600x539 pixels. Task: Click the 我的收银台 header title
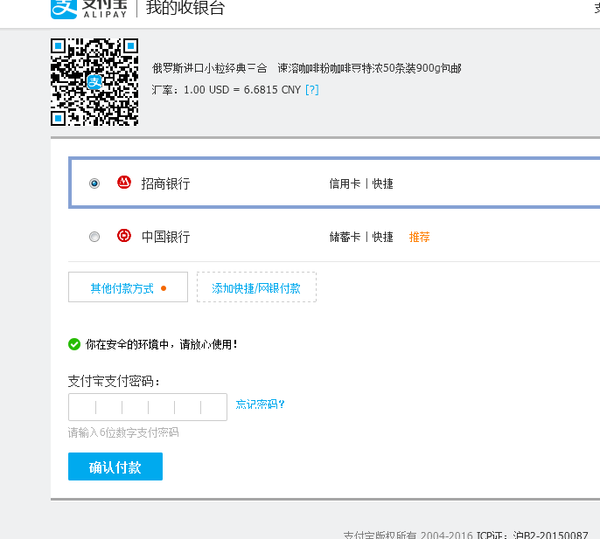tap(185, 8)
